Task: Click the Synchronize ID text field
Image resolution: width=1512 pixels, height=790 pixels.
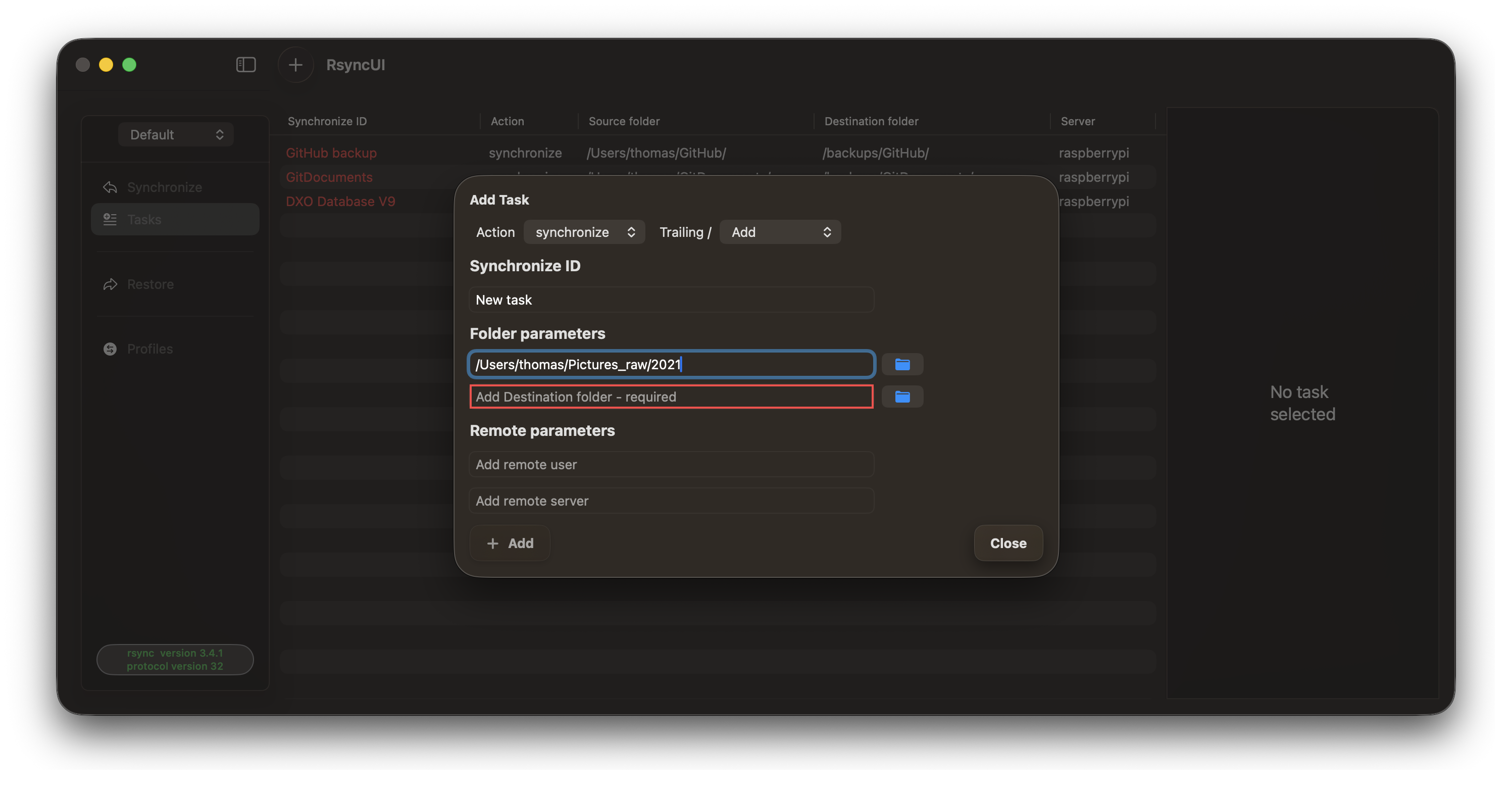Action: (x=671, y=300)
